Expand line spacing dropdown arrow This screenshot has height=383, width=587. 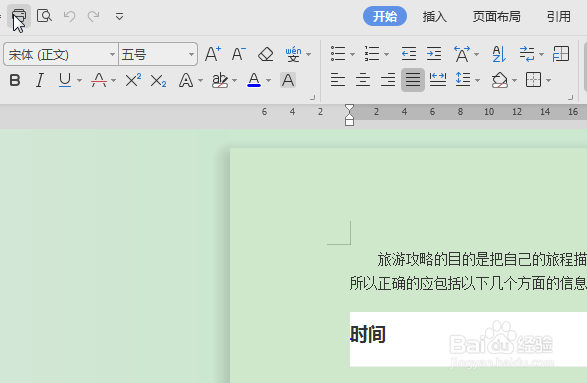point(477,80)
